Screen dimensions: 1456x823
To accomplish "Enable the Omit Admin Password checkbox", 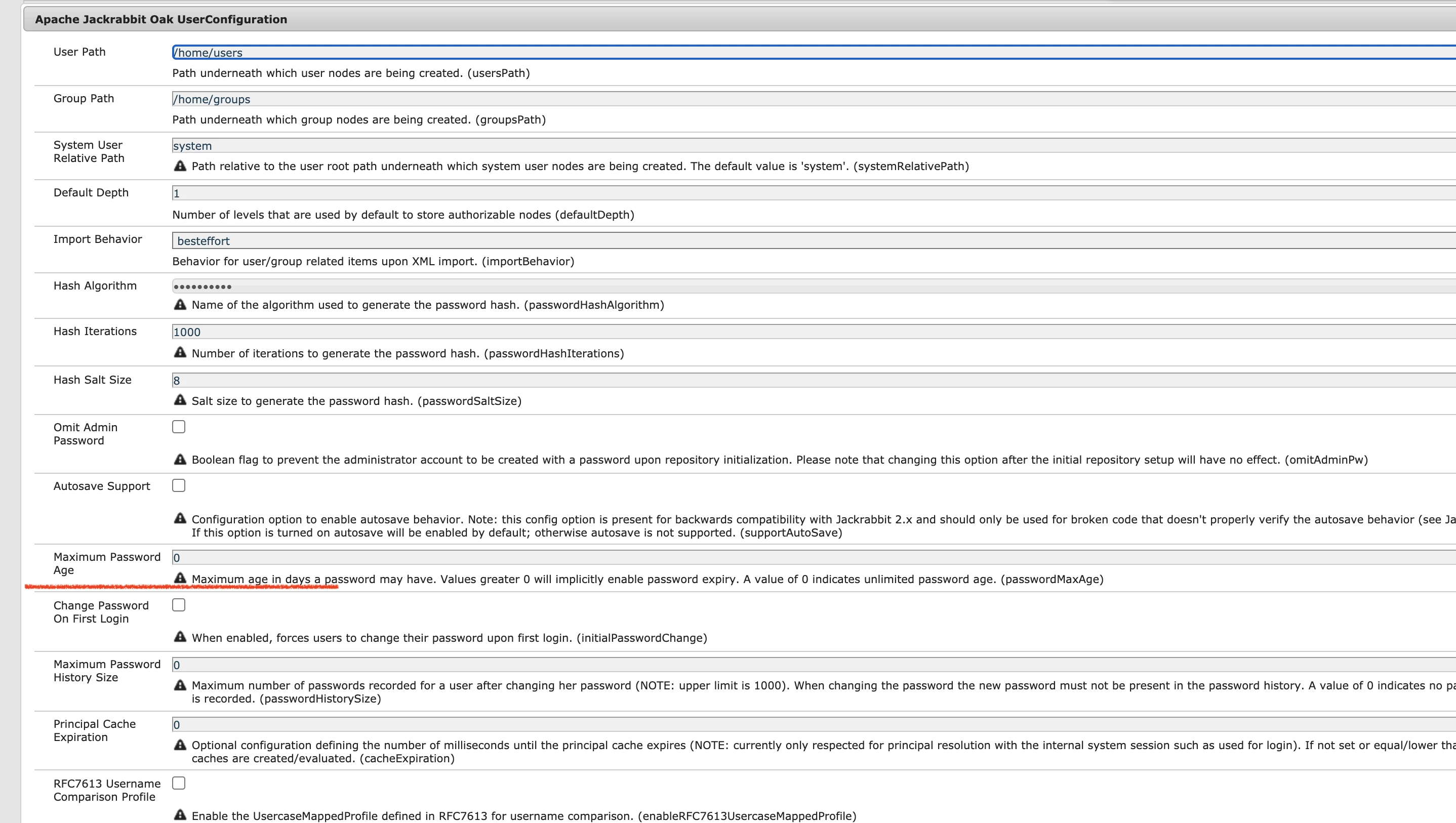I will point(179,427).
